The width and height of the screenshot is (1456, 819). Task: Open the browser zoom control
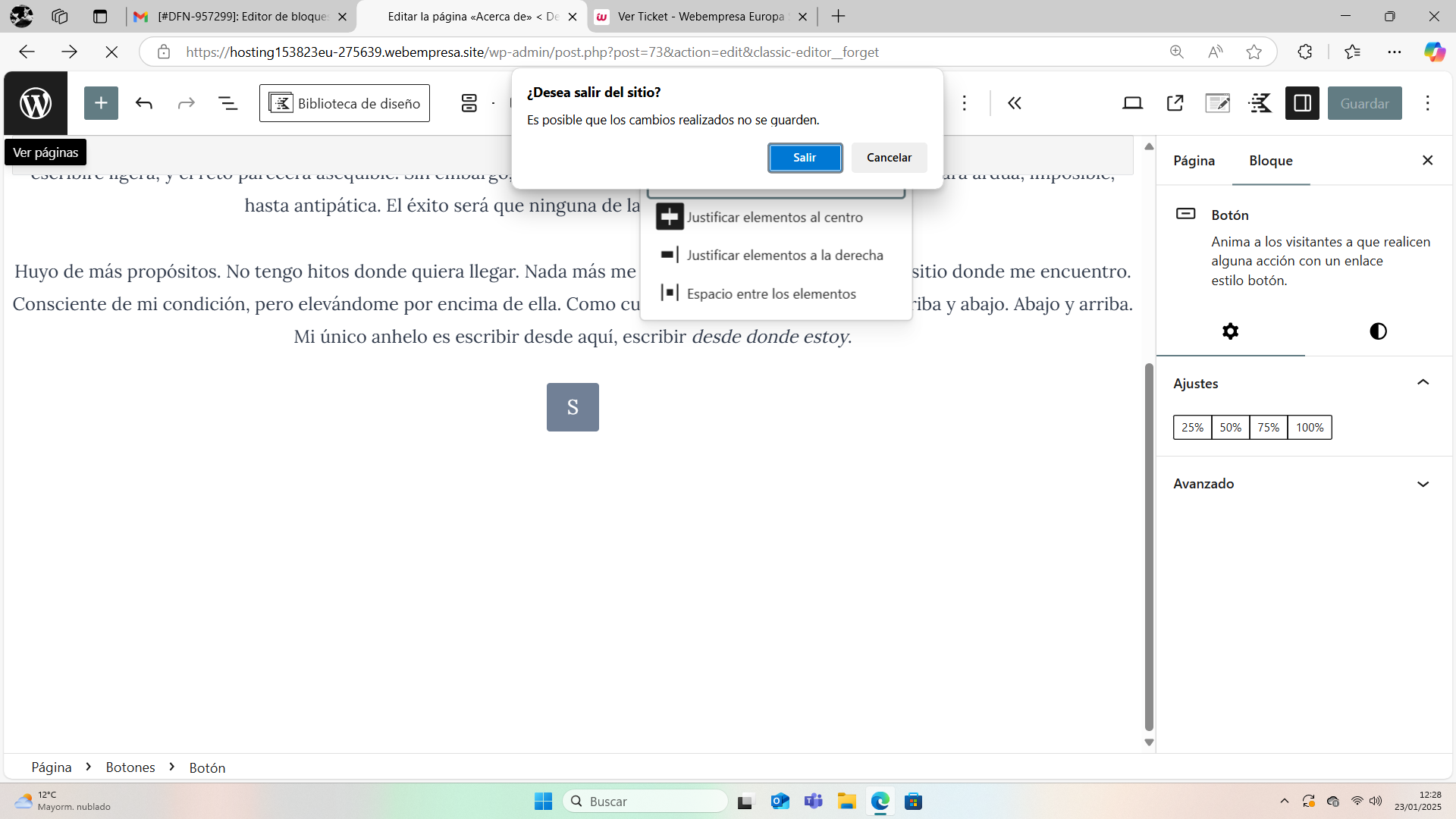click(1176, 52)
